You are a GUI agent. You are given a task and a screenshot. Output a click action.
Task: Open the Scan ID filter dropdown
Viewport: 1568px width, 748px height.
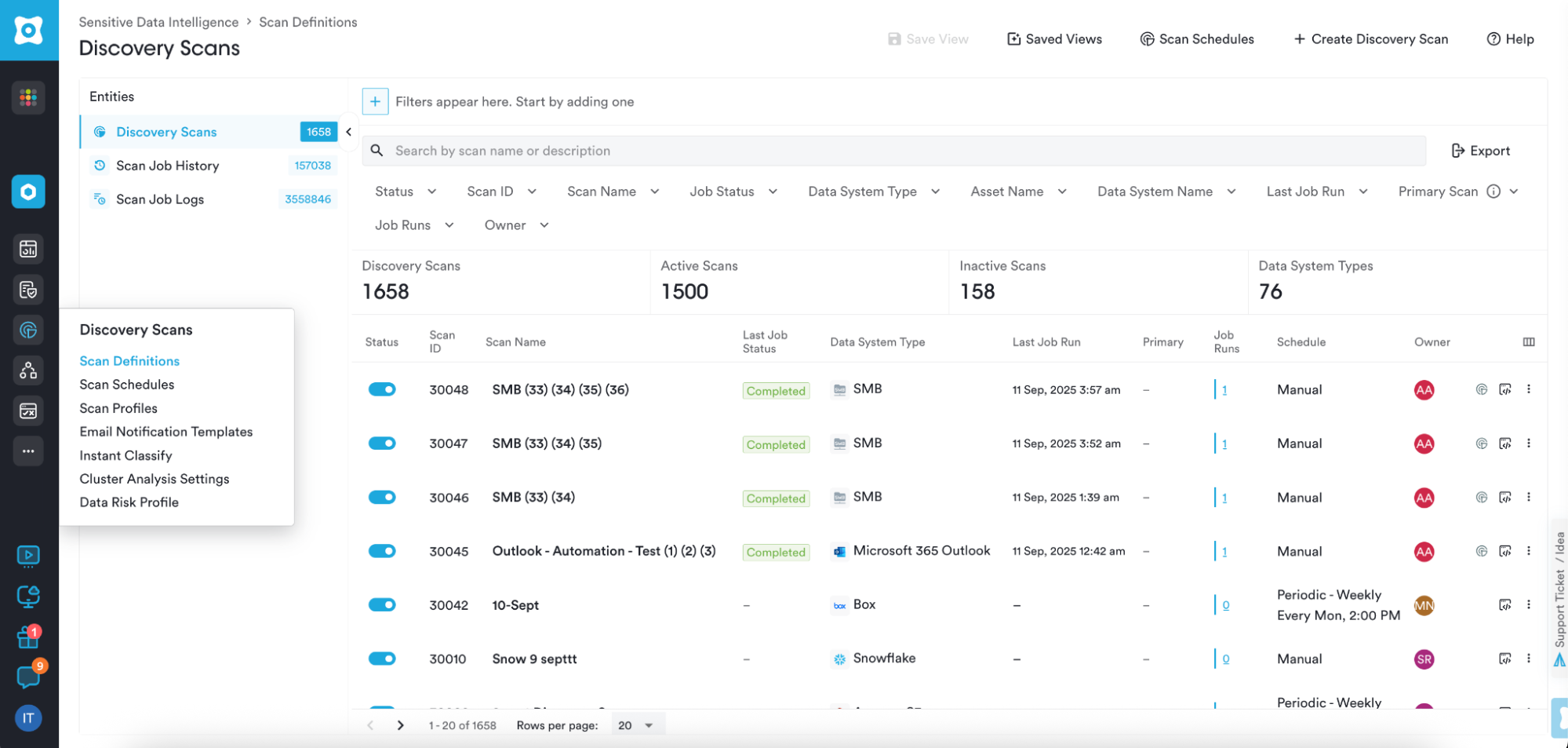(502, 192)
